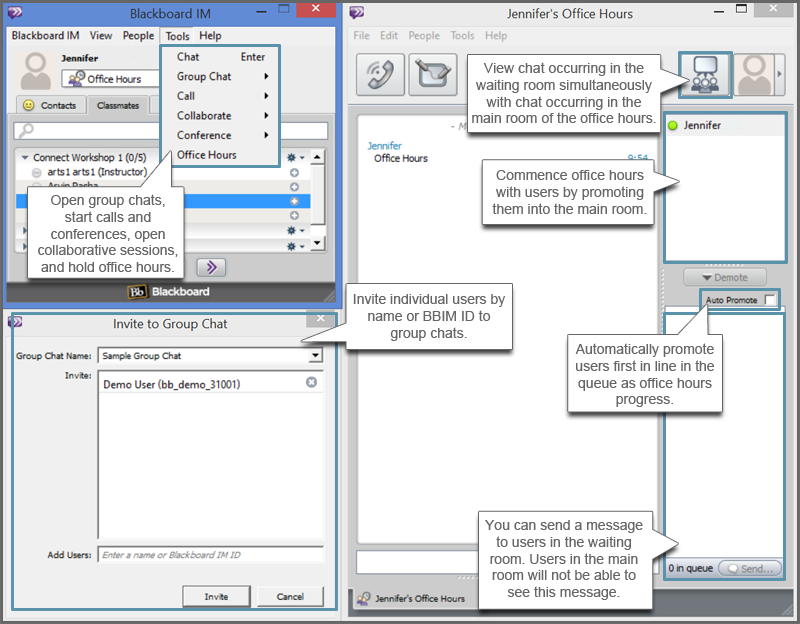Click Jennifer's name in chat log

click(x=384, y=146)
